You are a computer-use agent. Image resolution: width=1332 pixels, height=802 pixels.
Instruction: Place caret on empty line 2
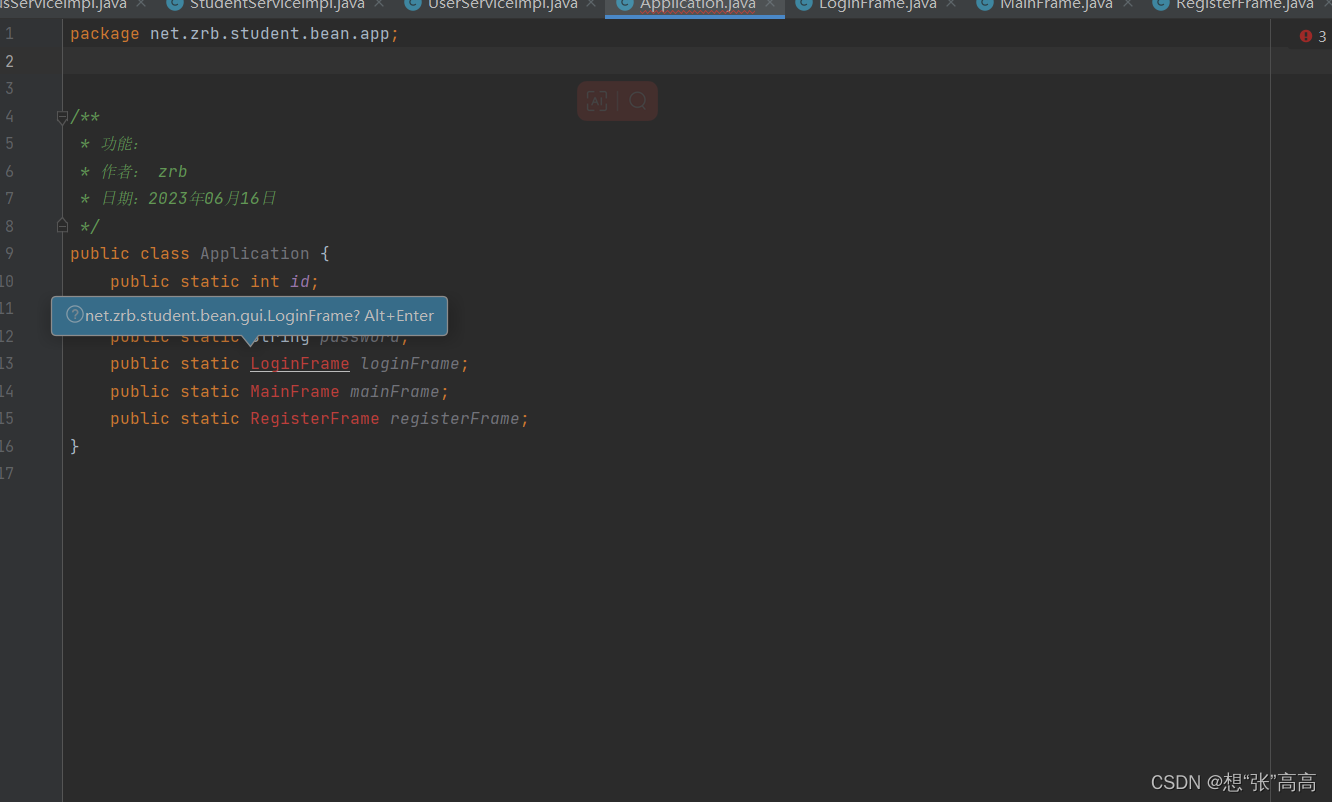665,61
